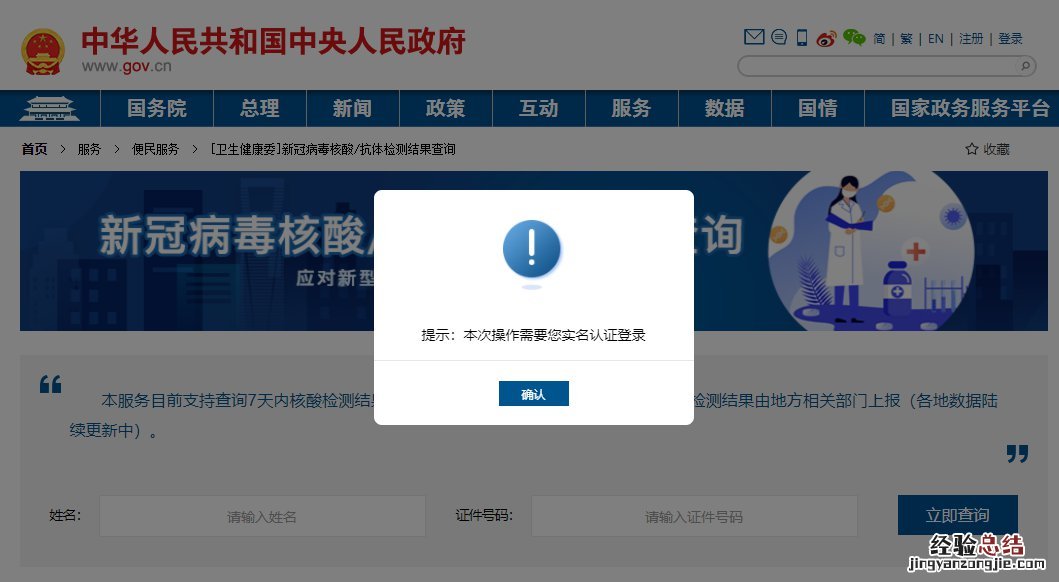1059x582 pixels.
Task: Open the WeChat icon
Action: point(854,38)
